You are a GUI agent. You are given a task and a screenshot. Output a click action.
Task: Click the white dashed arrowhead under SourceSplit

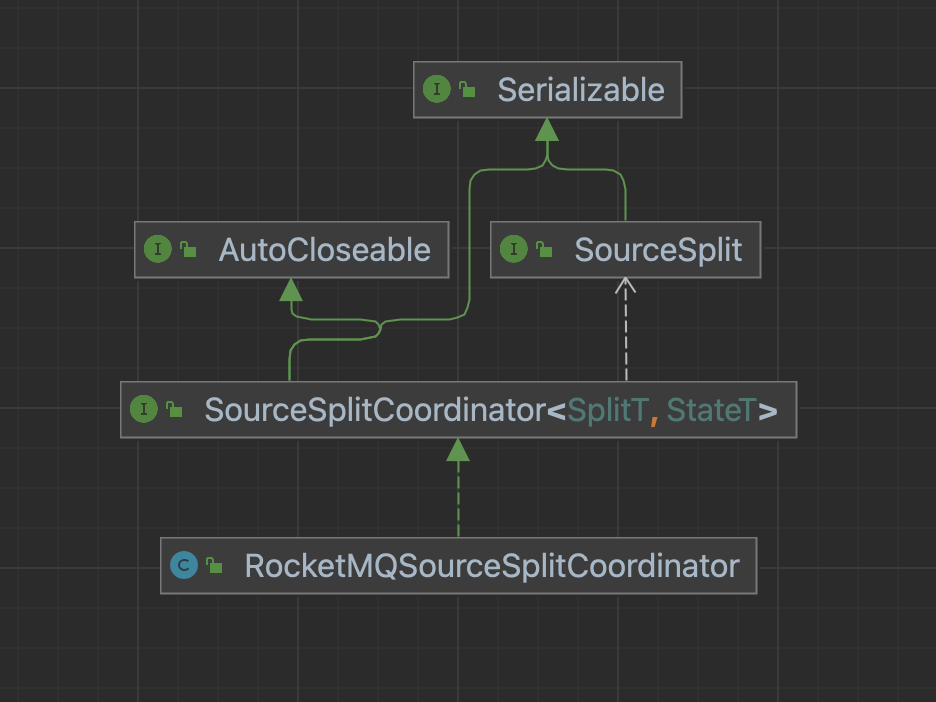626,288
